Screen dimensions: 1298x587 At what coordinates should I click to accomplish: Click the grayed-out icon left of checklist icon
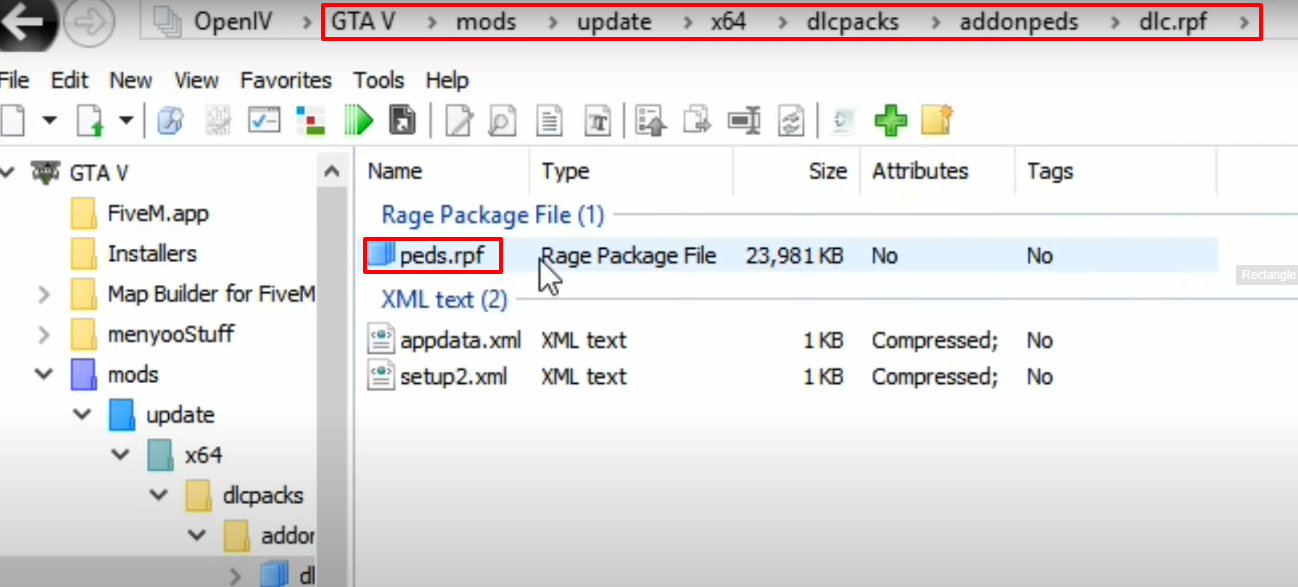[x=219, y=121]
